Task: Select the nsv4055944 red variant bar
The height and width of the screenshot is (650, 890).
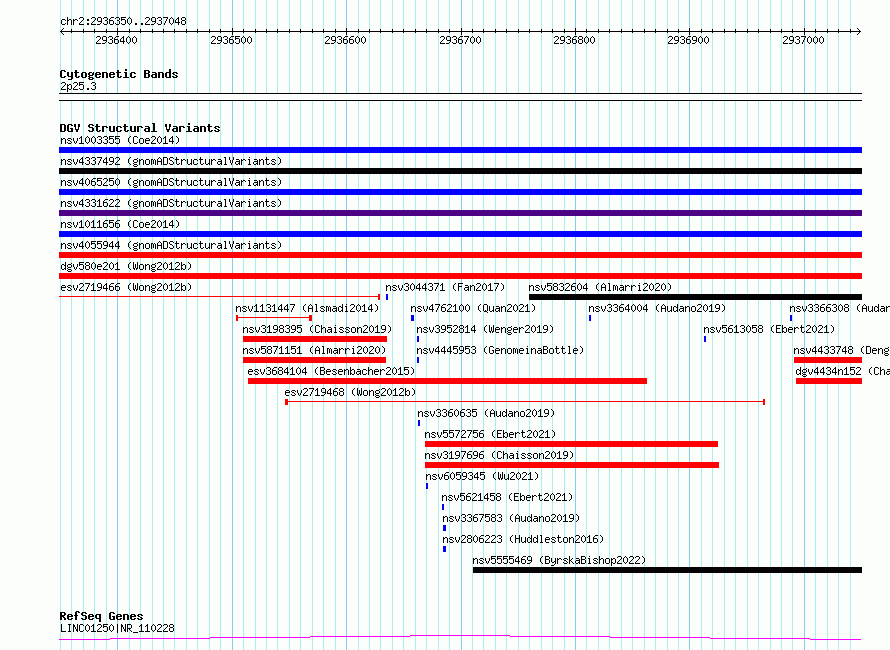Action: point(460,255)
